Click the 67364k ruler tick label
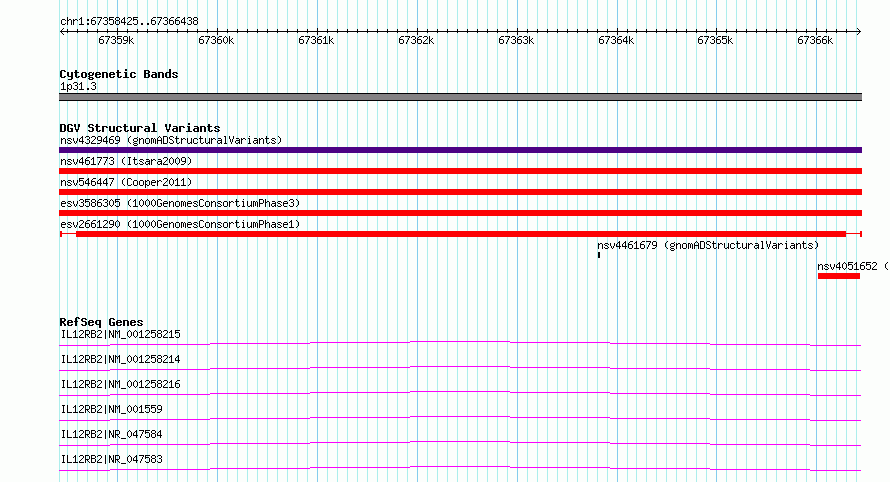The width and height of the screenshot is (890, 482). pos(616,40)
